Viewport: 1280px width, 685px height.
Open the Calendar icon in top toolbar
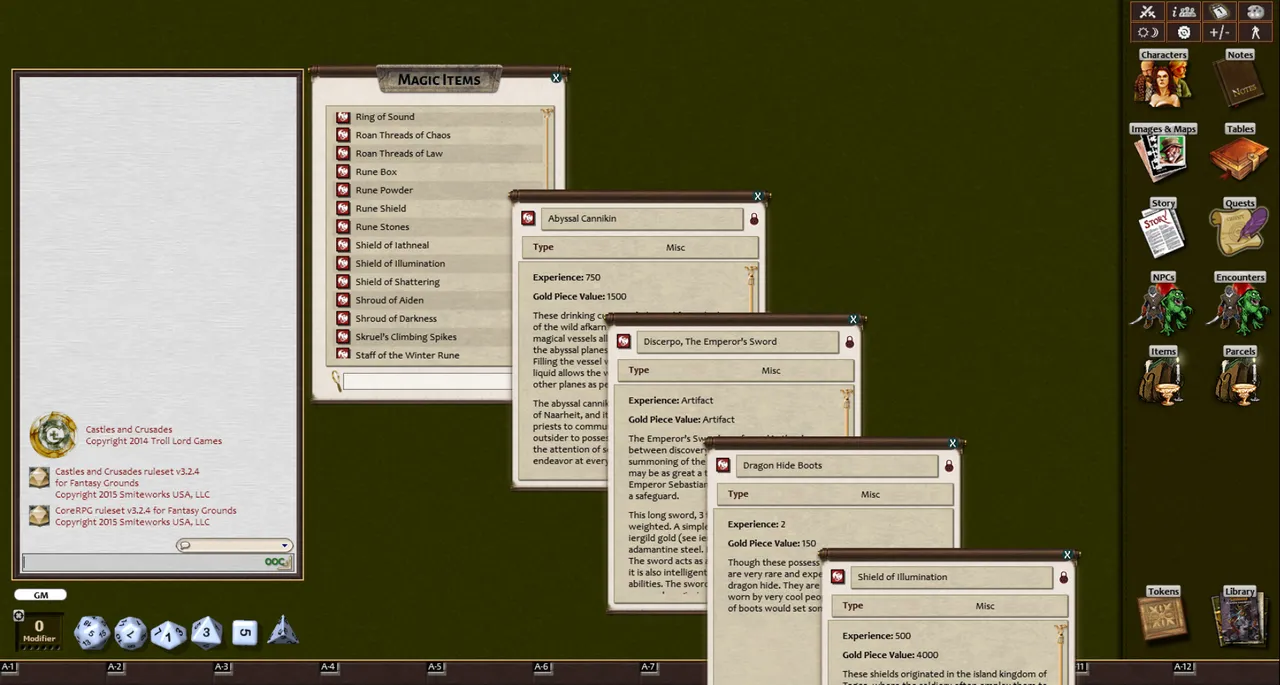coord(1219,12)
